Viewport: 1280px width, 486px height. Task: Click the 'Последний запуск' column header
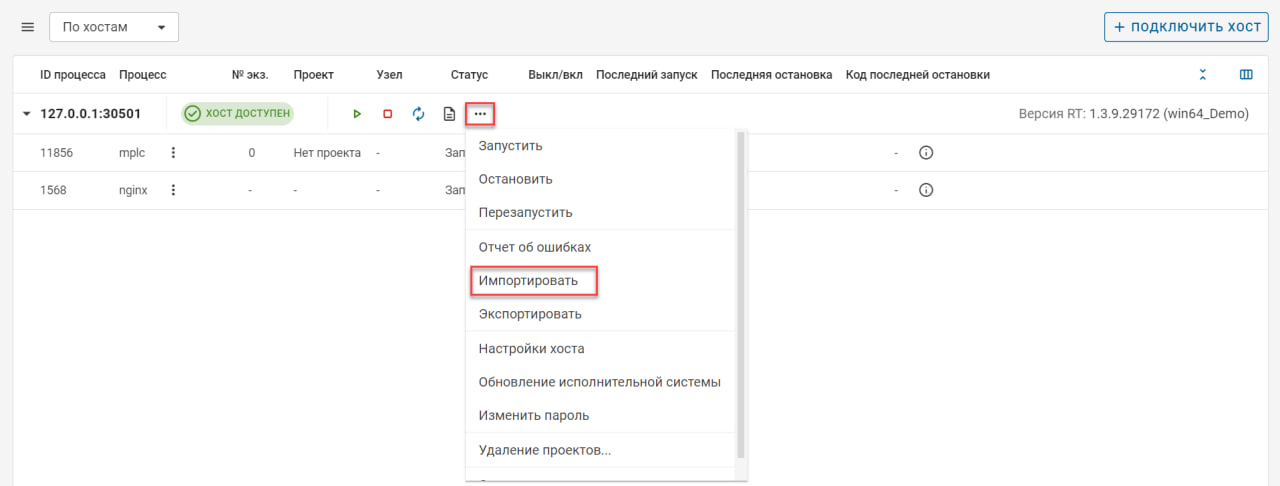(646, 75)
